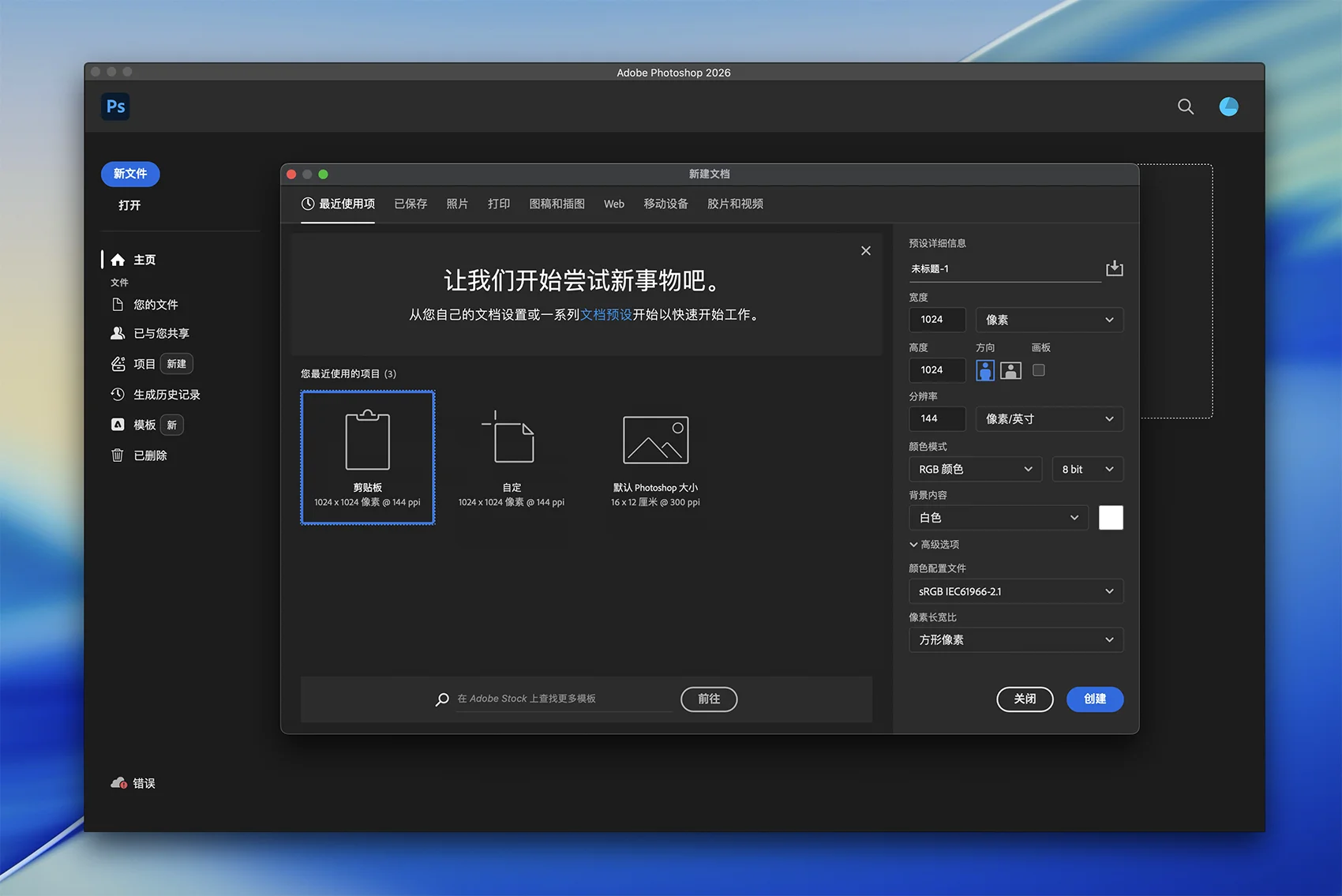
Task: Select portrait orientation
Action: [x=984, y=370]
